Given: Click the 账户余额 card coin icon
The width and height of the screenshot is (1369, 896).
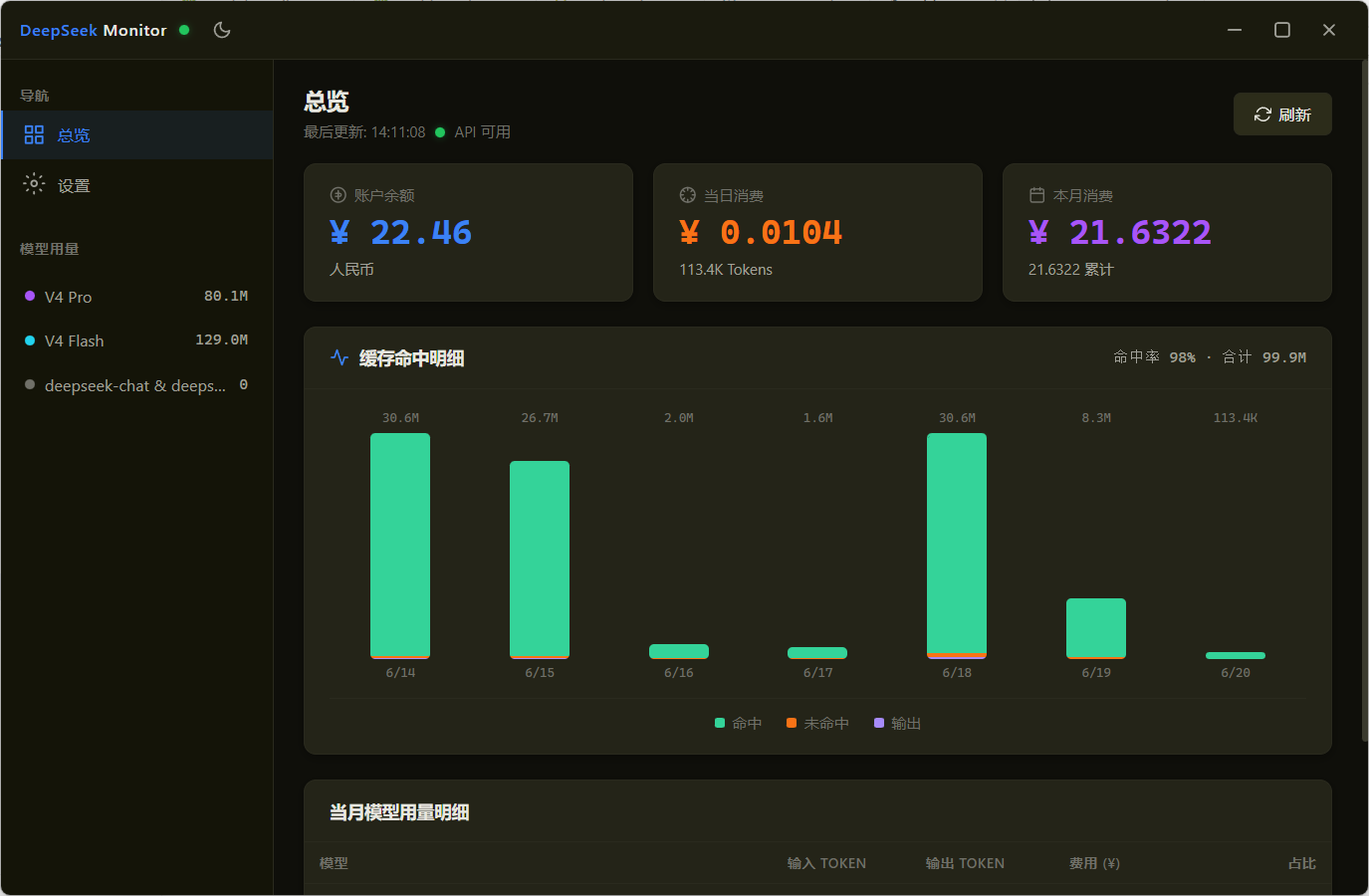Looking at the screenshot, I should click(x=338, y=195).
